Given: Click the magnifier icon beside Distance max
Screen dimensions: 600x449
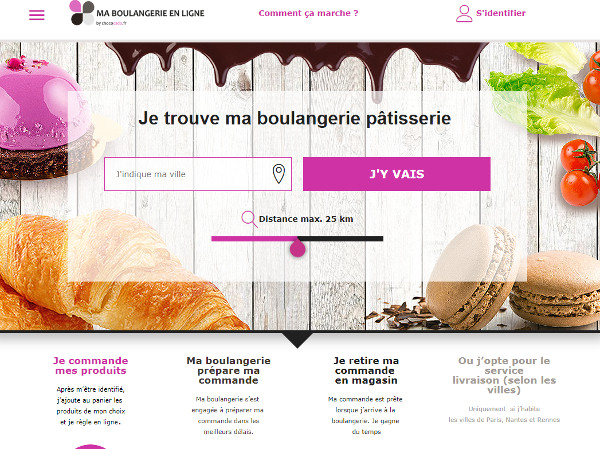Looking at the screenshot, I should pos(249,219).
